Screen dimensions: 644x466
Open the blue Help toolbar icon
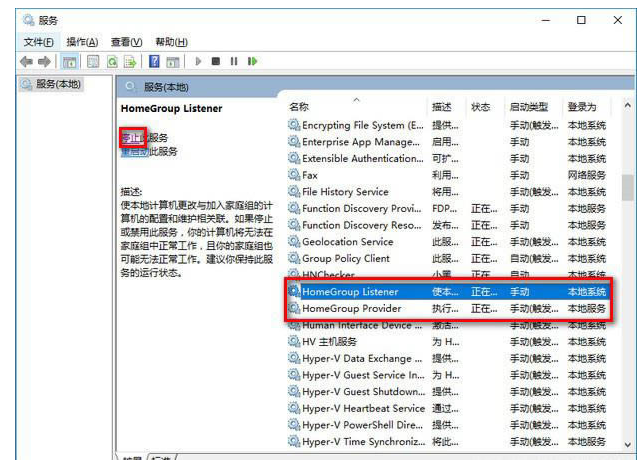[155, 61]
